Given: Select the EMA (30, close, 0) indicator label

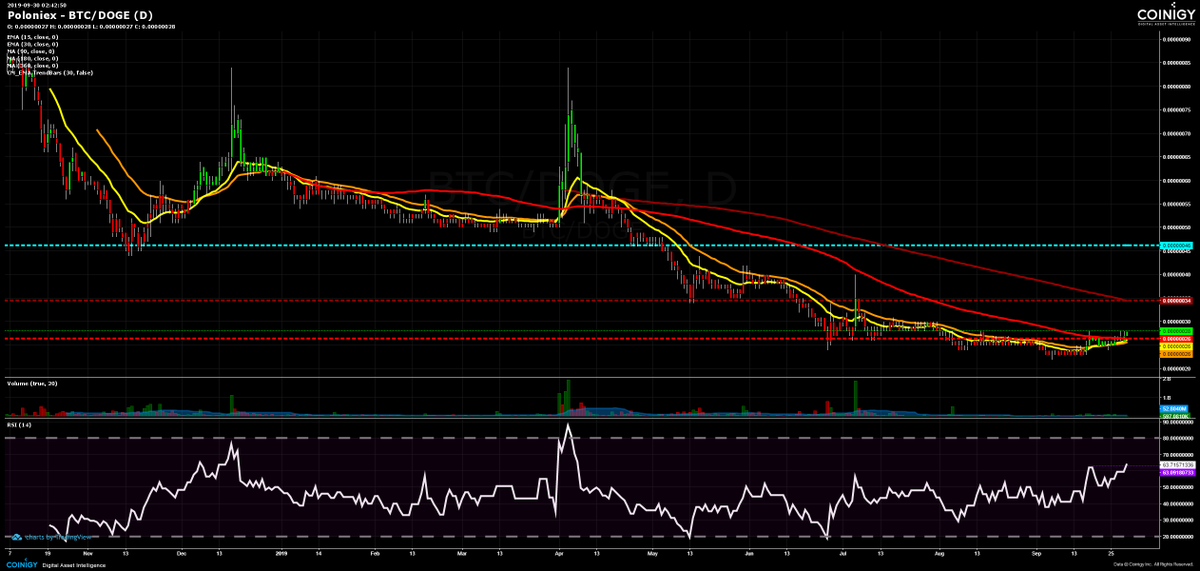Looking at the screenshot, I should (32, 44).
